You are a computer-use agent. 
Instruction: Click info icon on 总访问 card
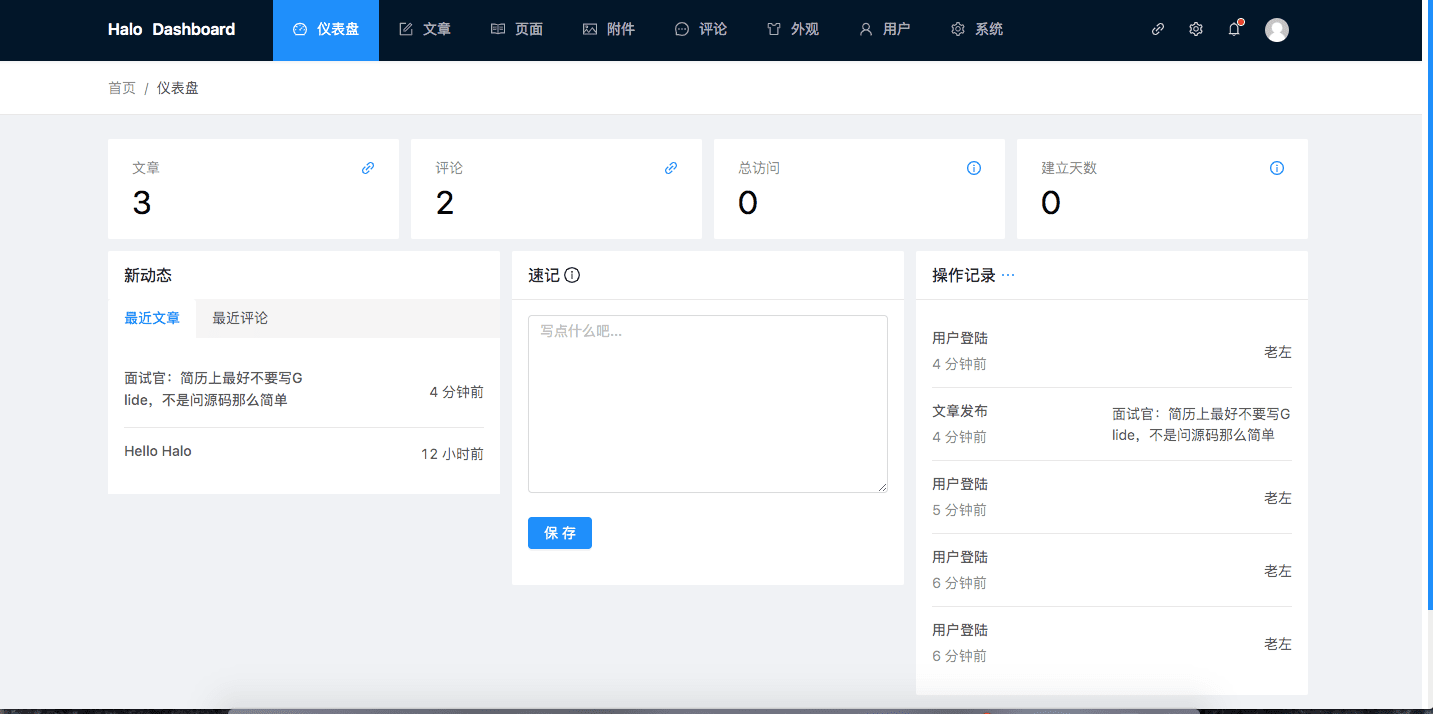click(x=974, y=168)
